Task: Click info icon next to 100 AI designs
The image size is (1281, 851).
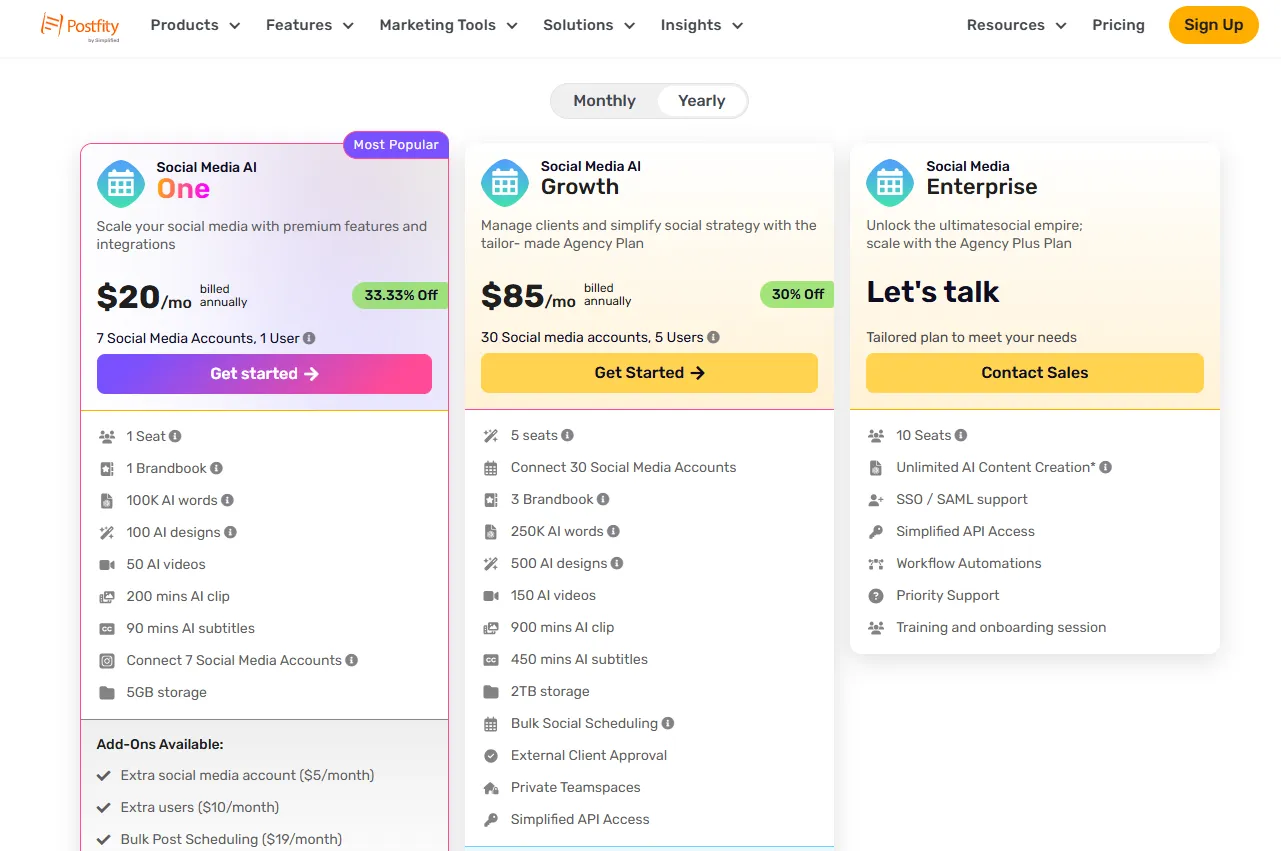Action: point(230,532)
